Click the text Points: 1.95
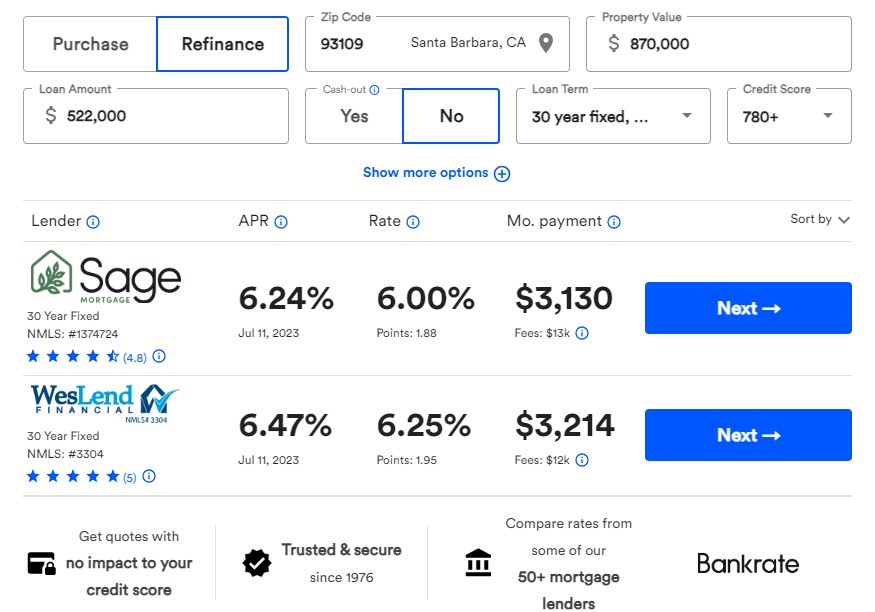This screenshot has width=875, height=612. 406,460
